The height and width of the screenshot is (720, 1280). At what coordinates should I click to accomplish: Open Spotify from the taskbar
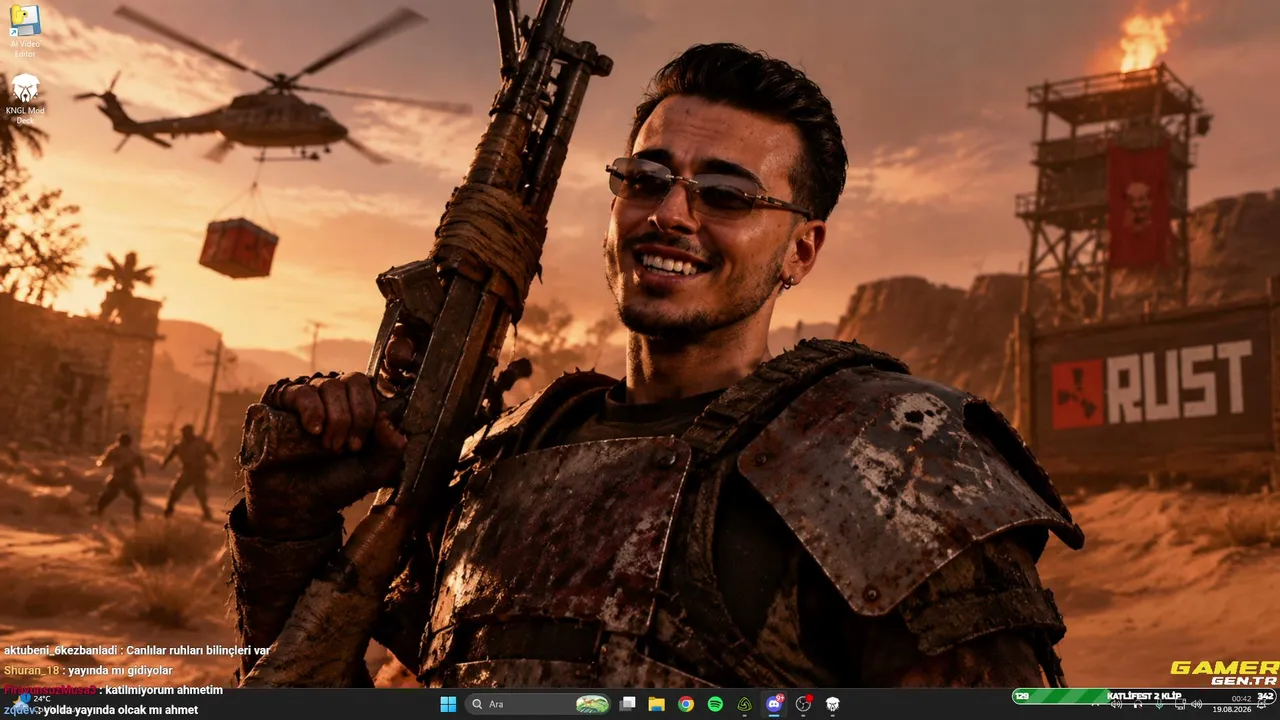click(715, 704)
